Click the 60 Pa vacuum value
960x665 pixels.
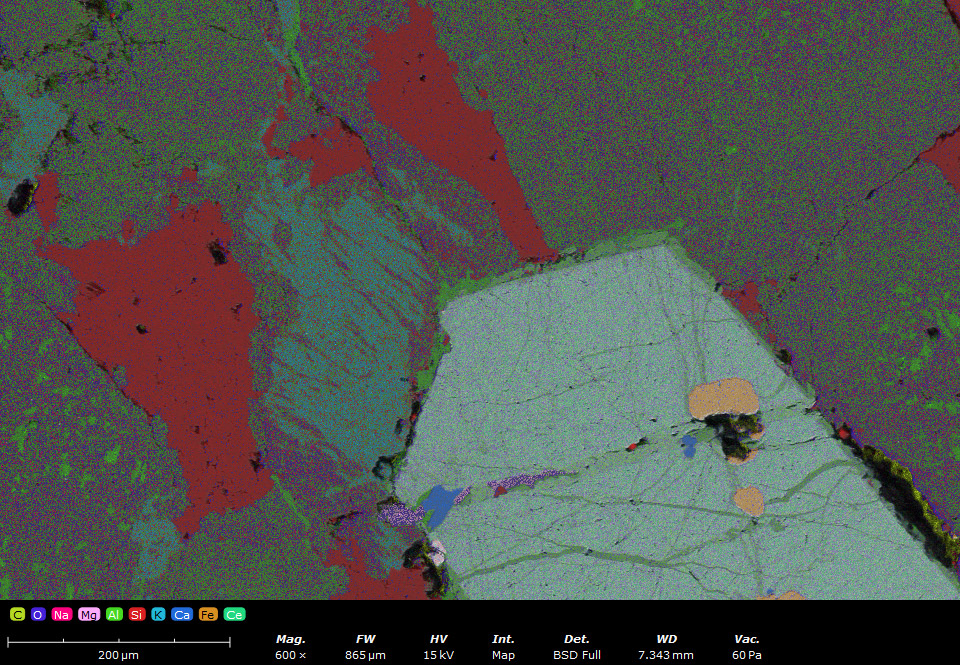[x=747, y=655]
